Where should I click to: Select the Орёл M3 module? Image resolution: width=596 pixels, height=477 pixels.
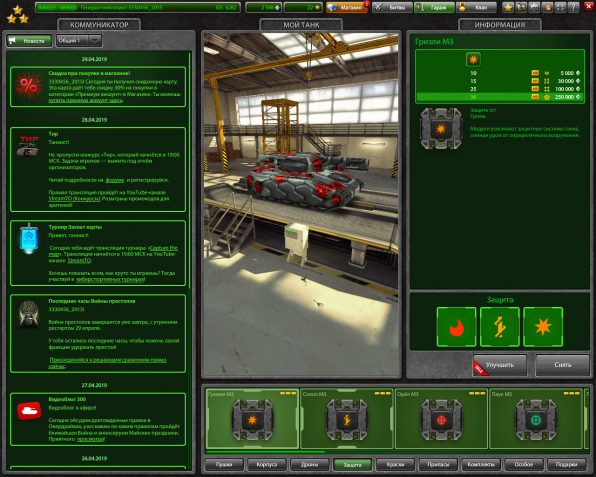click(x=441, y=418)
